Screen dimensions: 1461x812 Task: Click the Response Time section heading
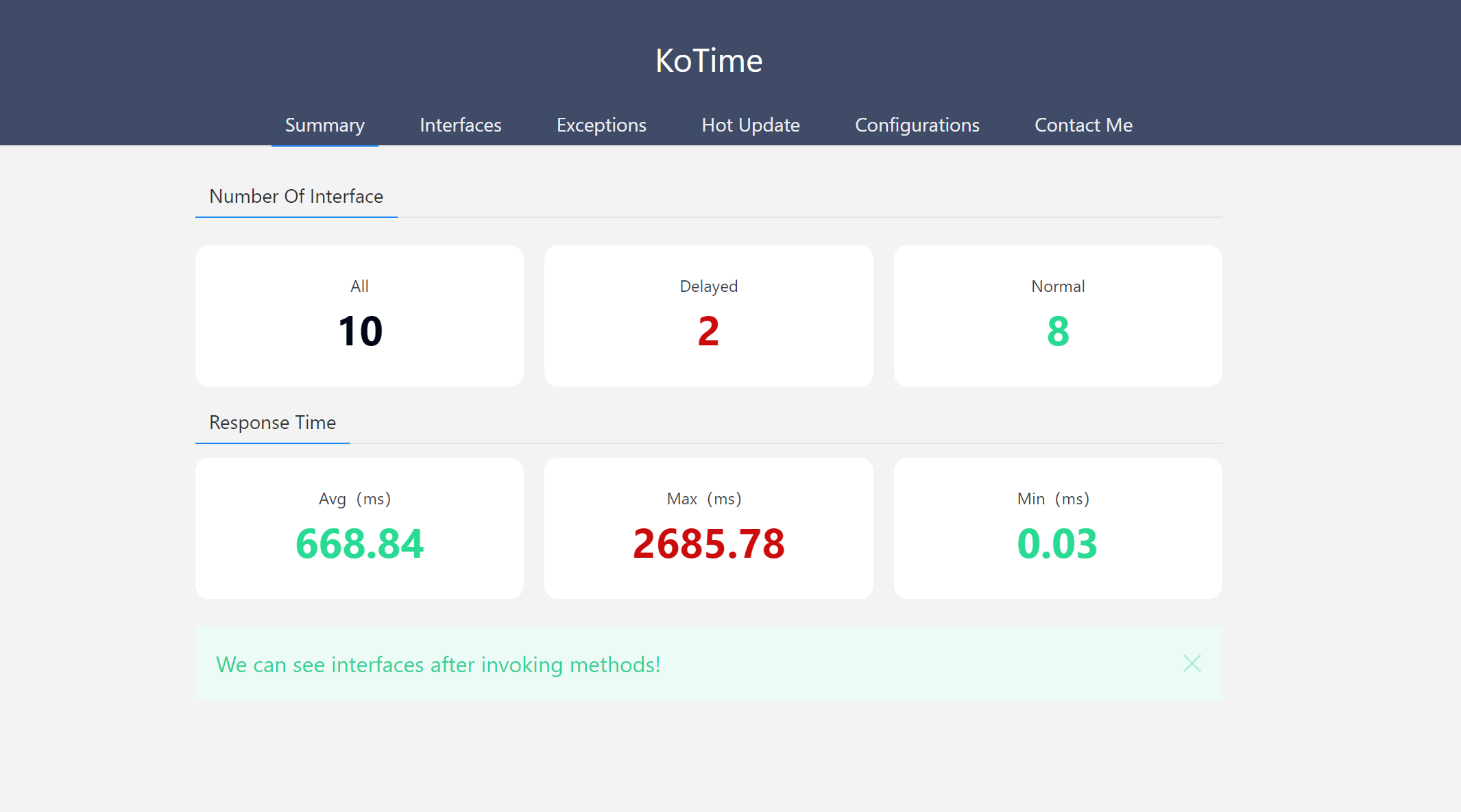[x=272, y=423]
